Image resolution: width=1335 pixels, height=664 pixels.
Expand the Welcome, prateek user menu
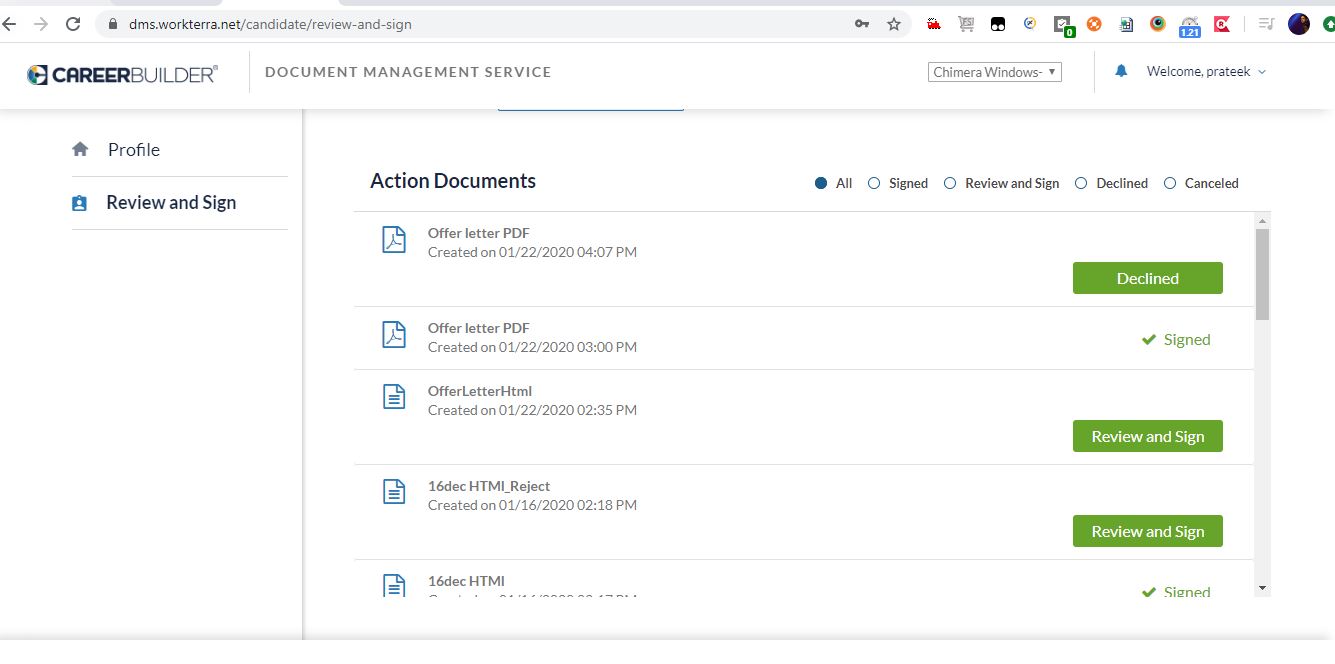(1206, 71)
